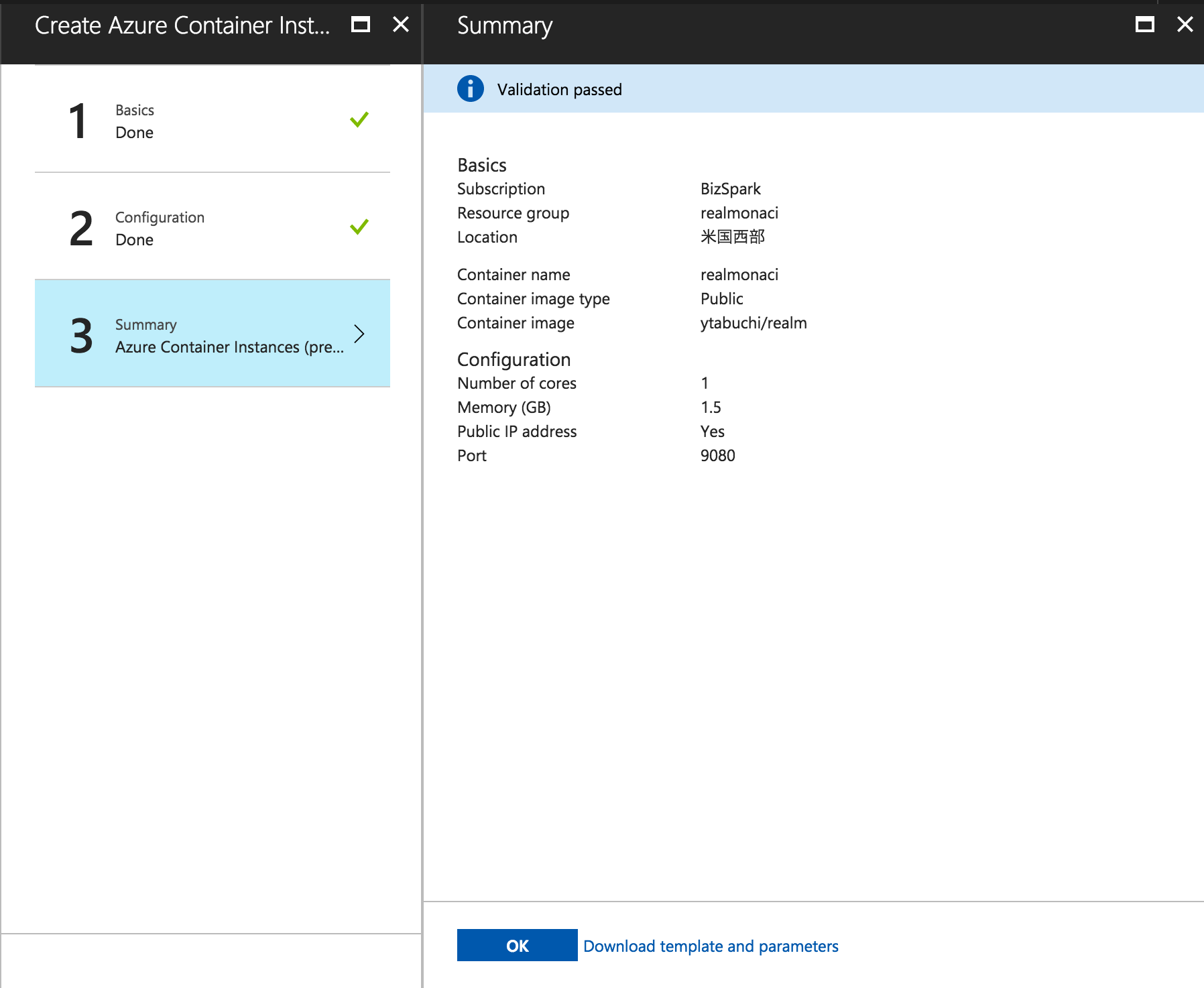
Task: Click the Validation passed message
Action: [x=560, y=90]
